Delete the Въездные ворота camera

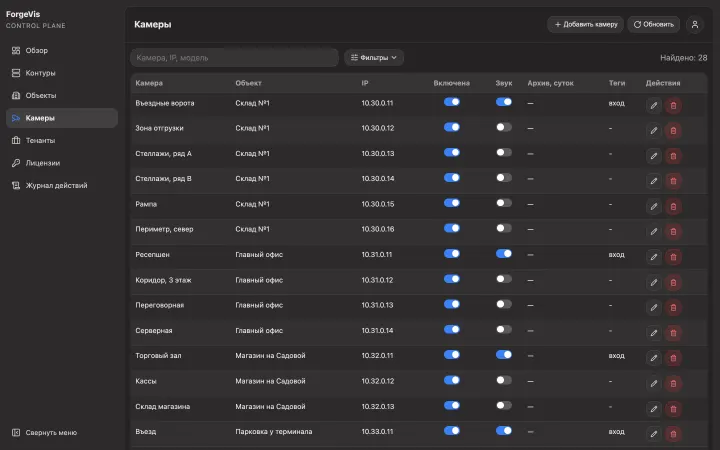coord(673,106)
